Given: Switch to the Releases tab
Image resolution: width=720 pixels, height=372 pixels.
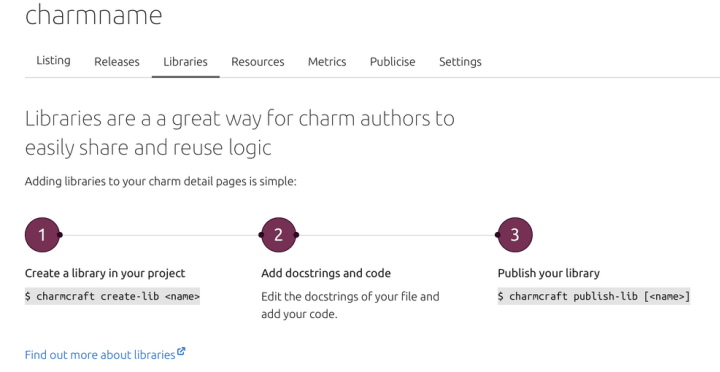Looking at the screenshot, I should (117, 62).
